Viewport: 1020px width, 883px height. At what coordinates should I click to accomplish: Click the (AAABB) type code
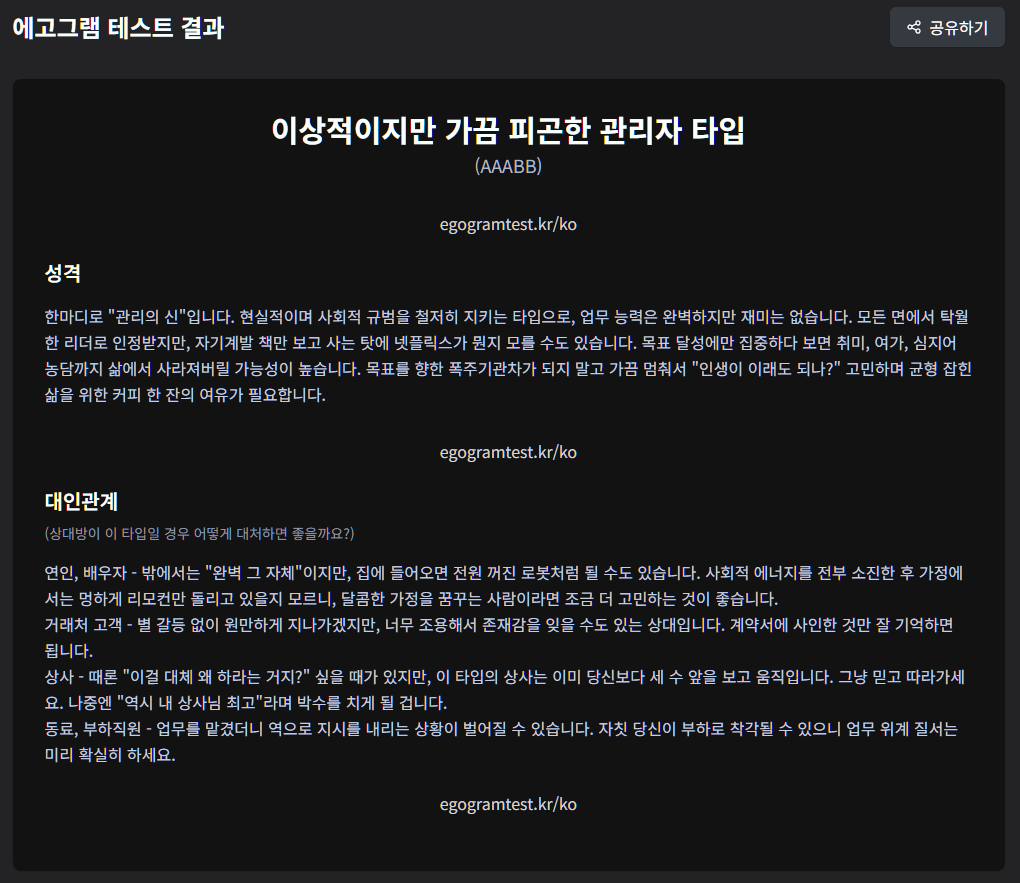click(x=508, y=166)
